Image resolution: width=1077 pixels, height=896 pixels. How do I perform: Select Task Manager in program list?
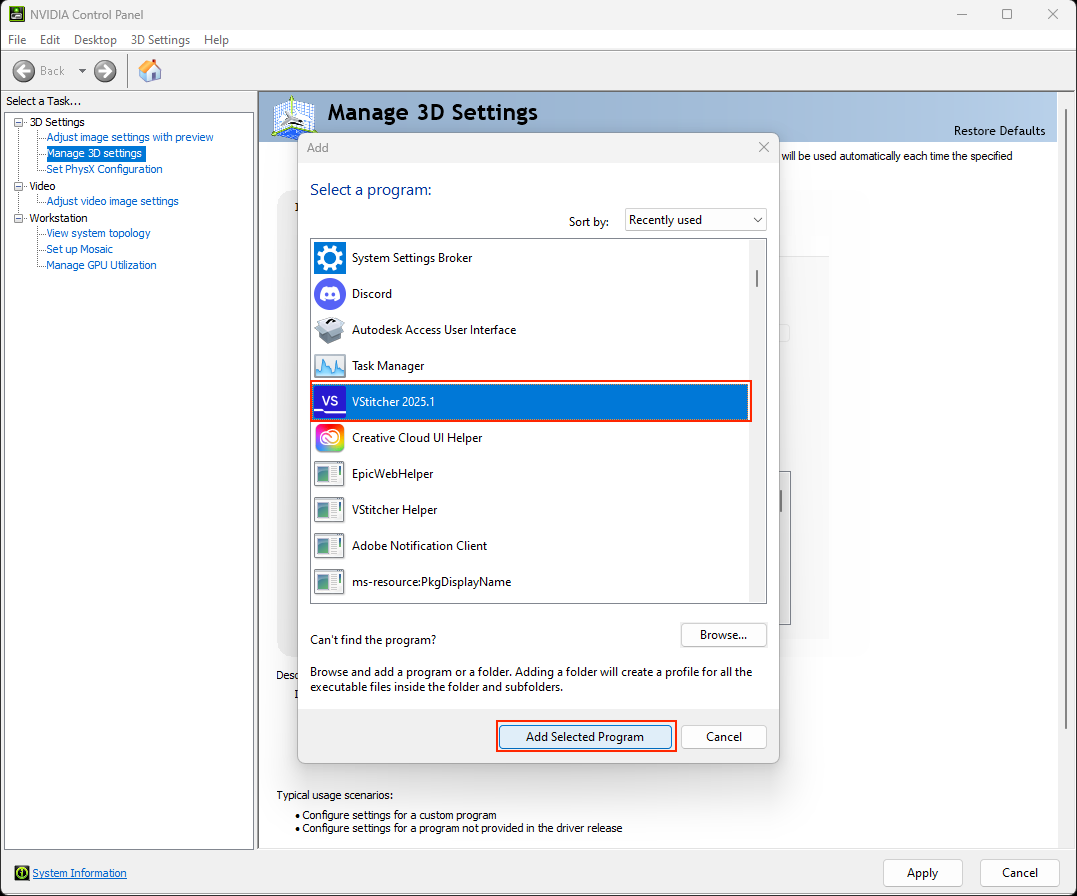click(x=530, y=366)
